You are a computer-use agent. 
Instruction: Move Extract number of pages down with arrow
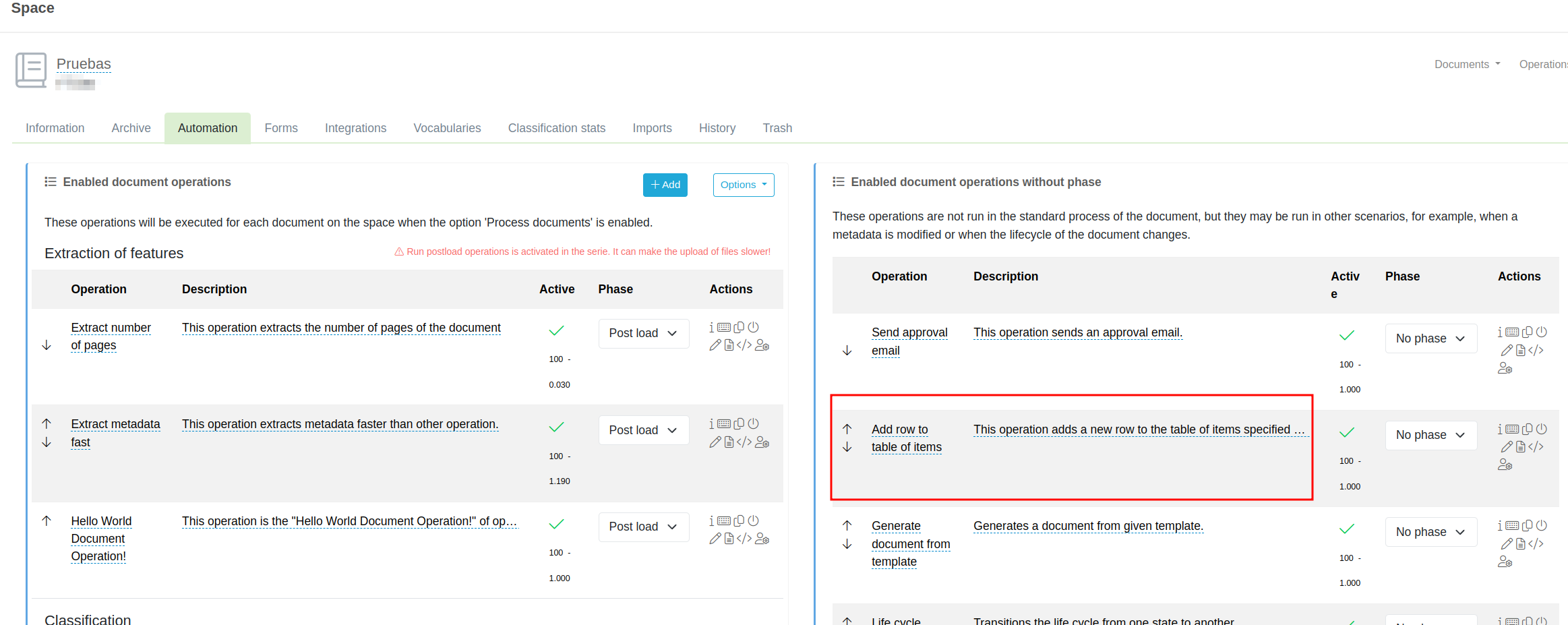click(47, 345)
